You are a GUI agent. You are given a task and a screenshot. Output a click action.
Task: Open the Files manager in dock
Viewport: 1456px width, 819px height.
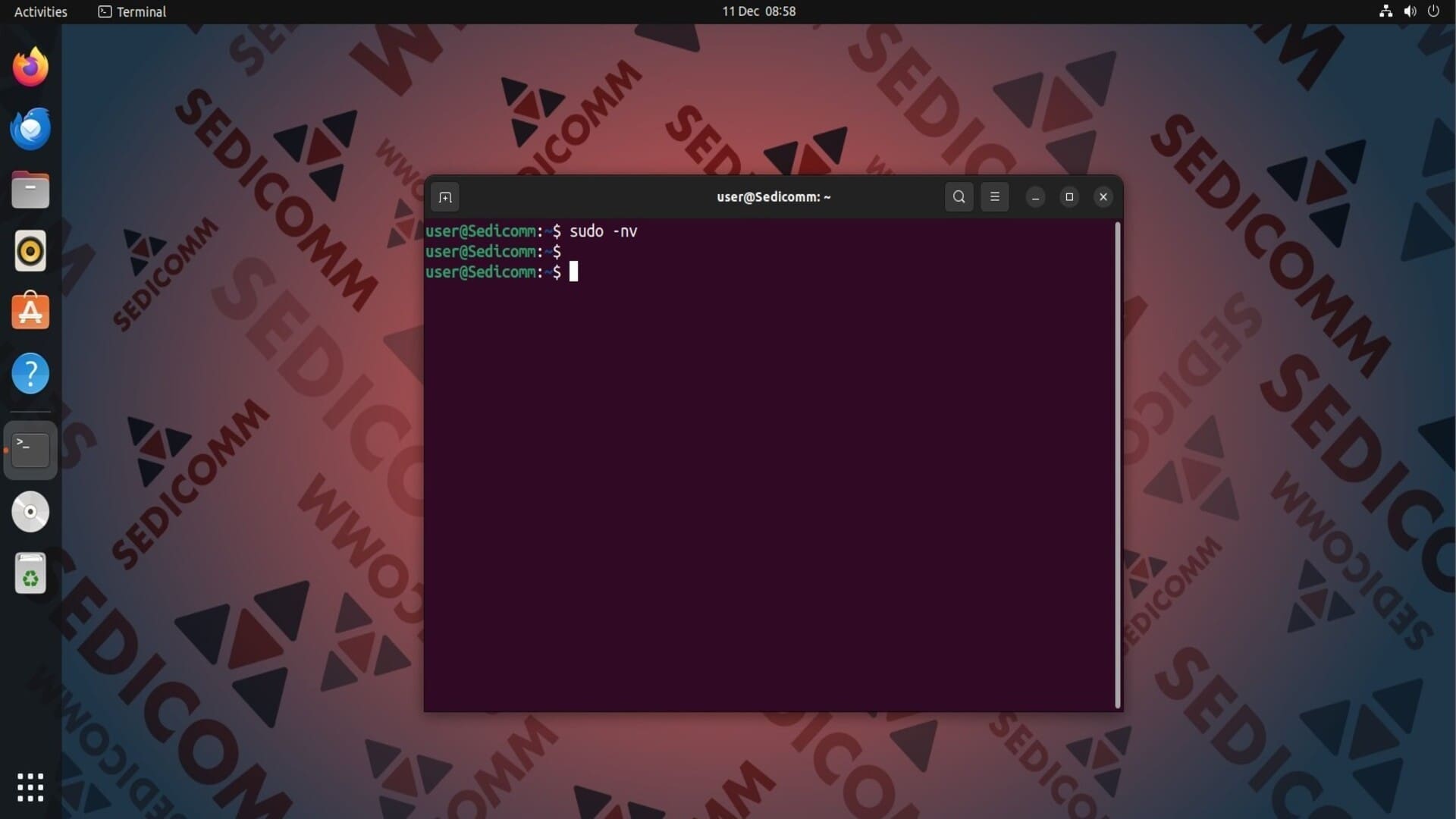(x=30, y=190)
